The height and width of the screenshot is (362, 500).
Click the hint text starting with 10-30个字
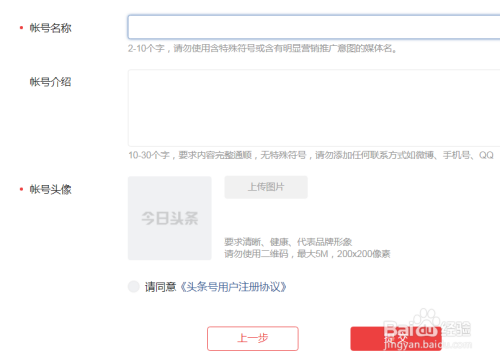(311, 155)
